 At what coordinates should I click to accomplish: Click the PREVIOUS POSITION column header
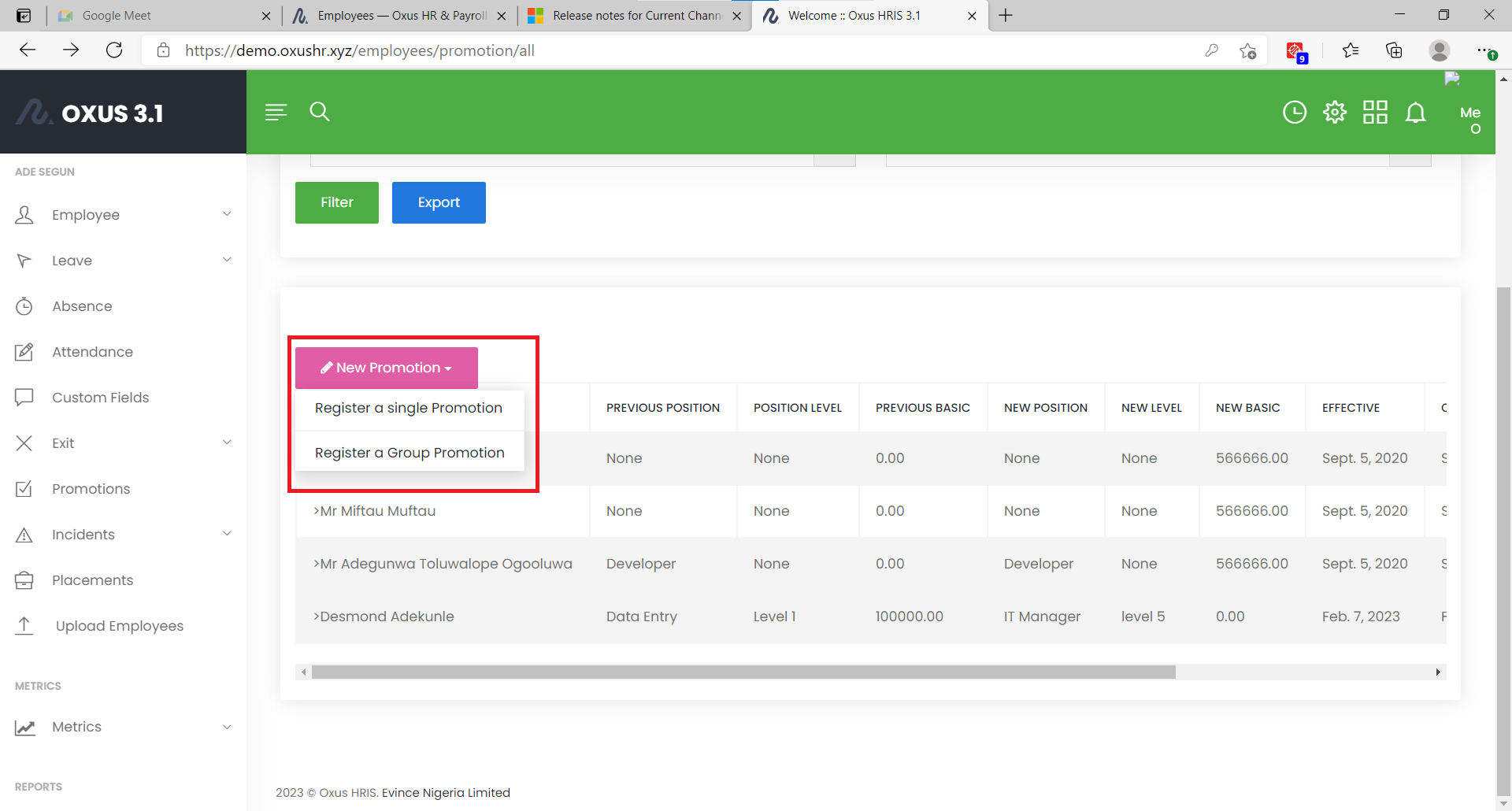pyautogui.click(x=663, y=408)
